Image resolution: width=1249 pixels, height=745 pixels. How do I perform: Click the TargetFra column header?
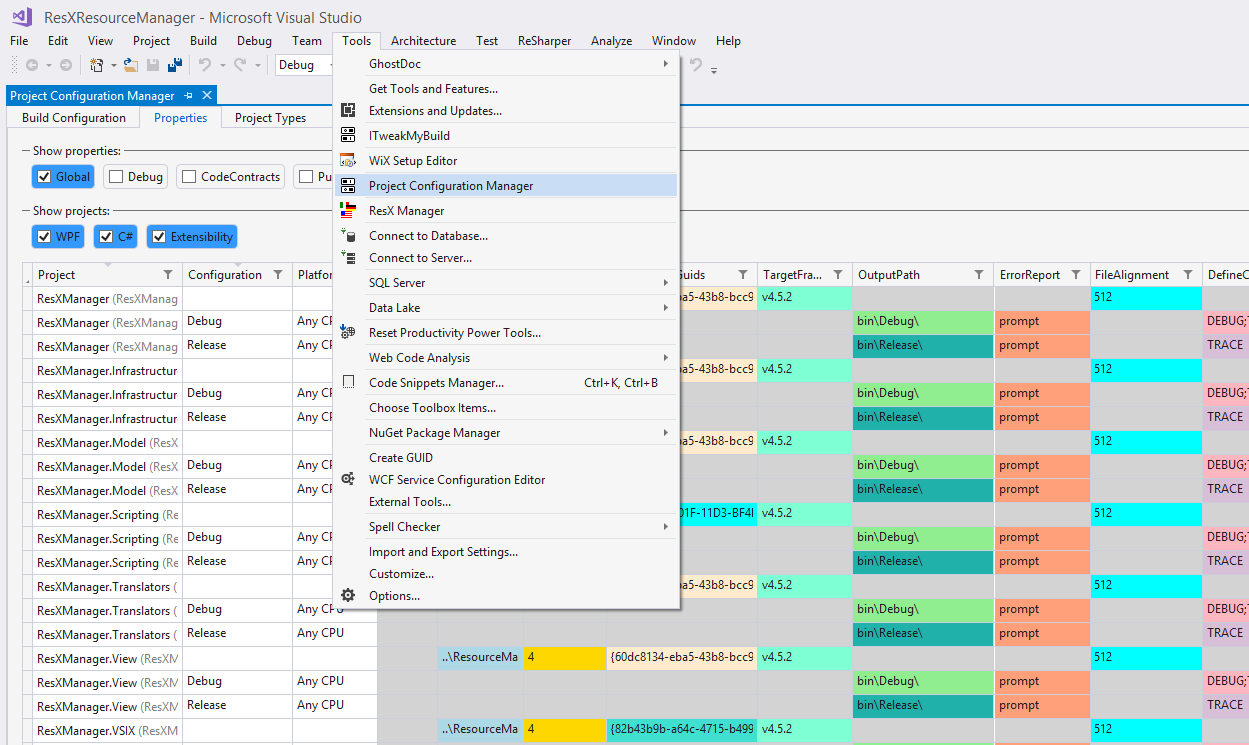804,275
